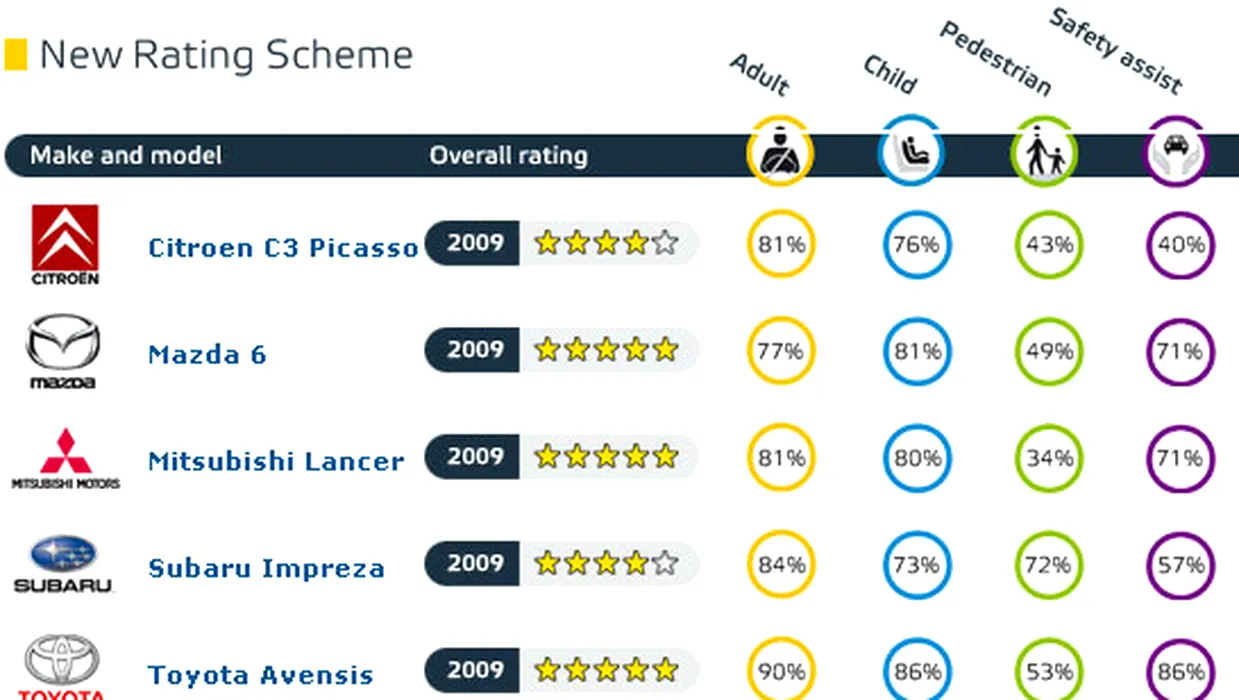Click the Mitsubishi Motors logo
Image resolution: width=1239 pixels, height=700 pixels.
tap(66, 459)
